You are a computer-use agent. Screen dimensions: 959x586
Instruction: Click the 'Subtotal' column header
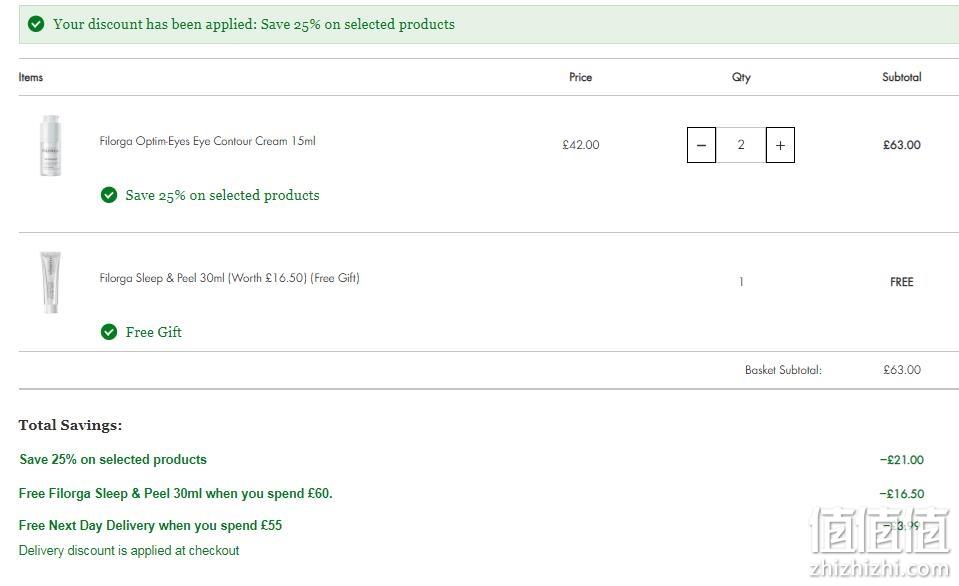pos(902,77)
